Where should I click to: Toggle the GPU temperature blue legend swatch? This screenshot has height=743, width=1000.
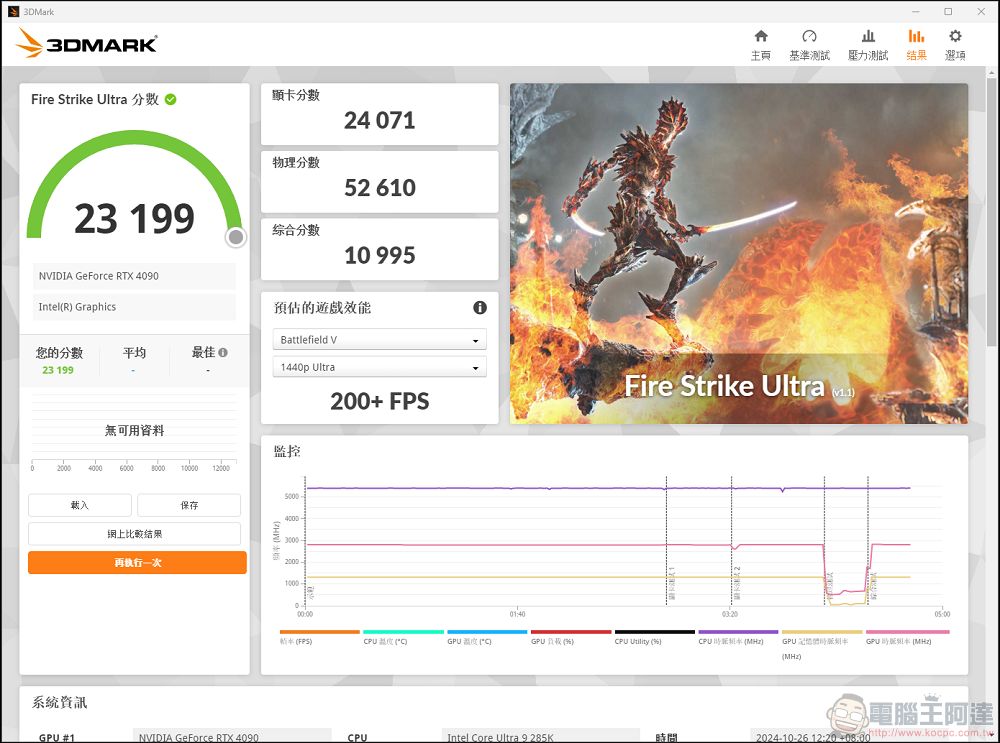[487, 632]
